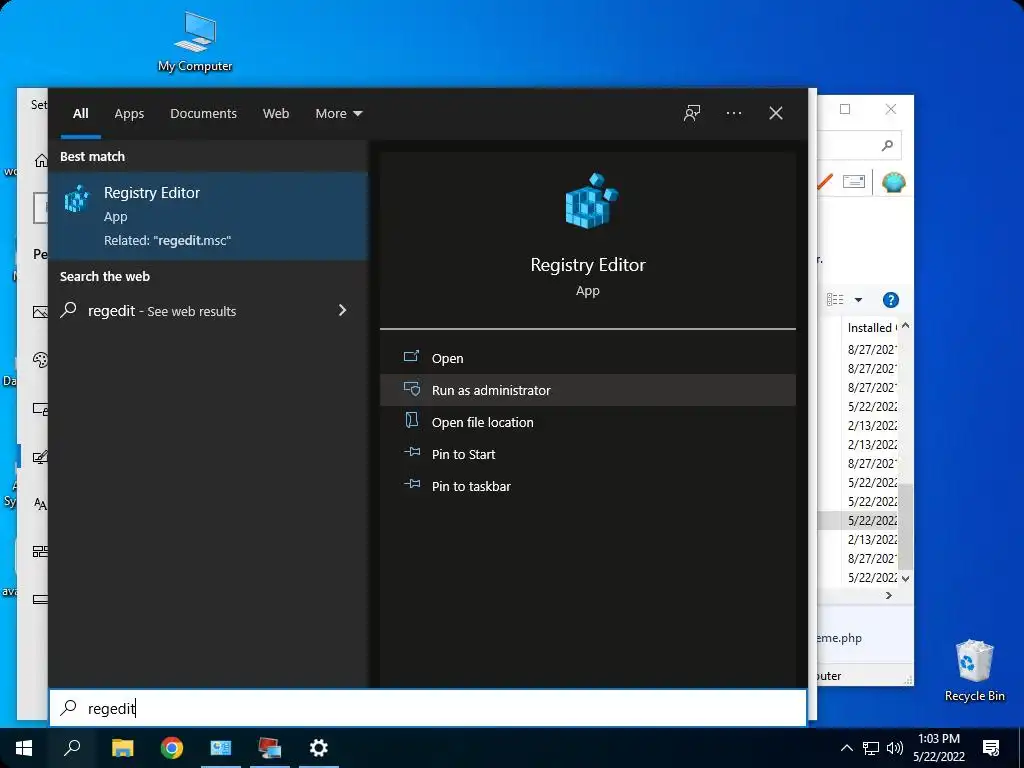Click the Registry Editor result icon

(x=77, y=199)
